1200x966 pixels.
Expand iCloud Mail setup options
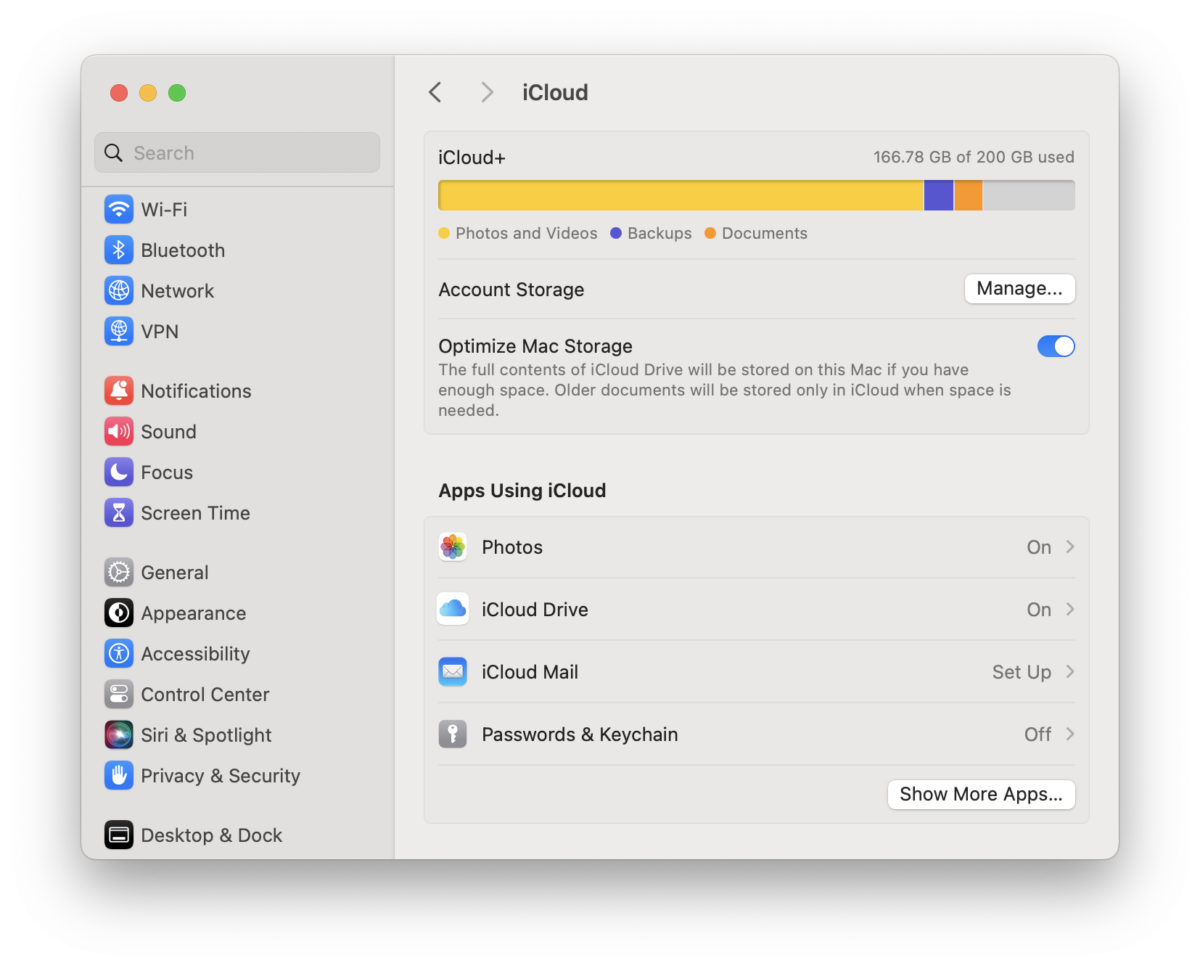coord(1070,671)
